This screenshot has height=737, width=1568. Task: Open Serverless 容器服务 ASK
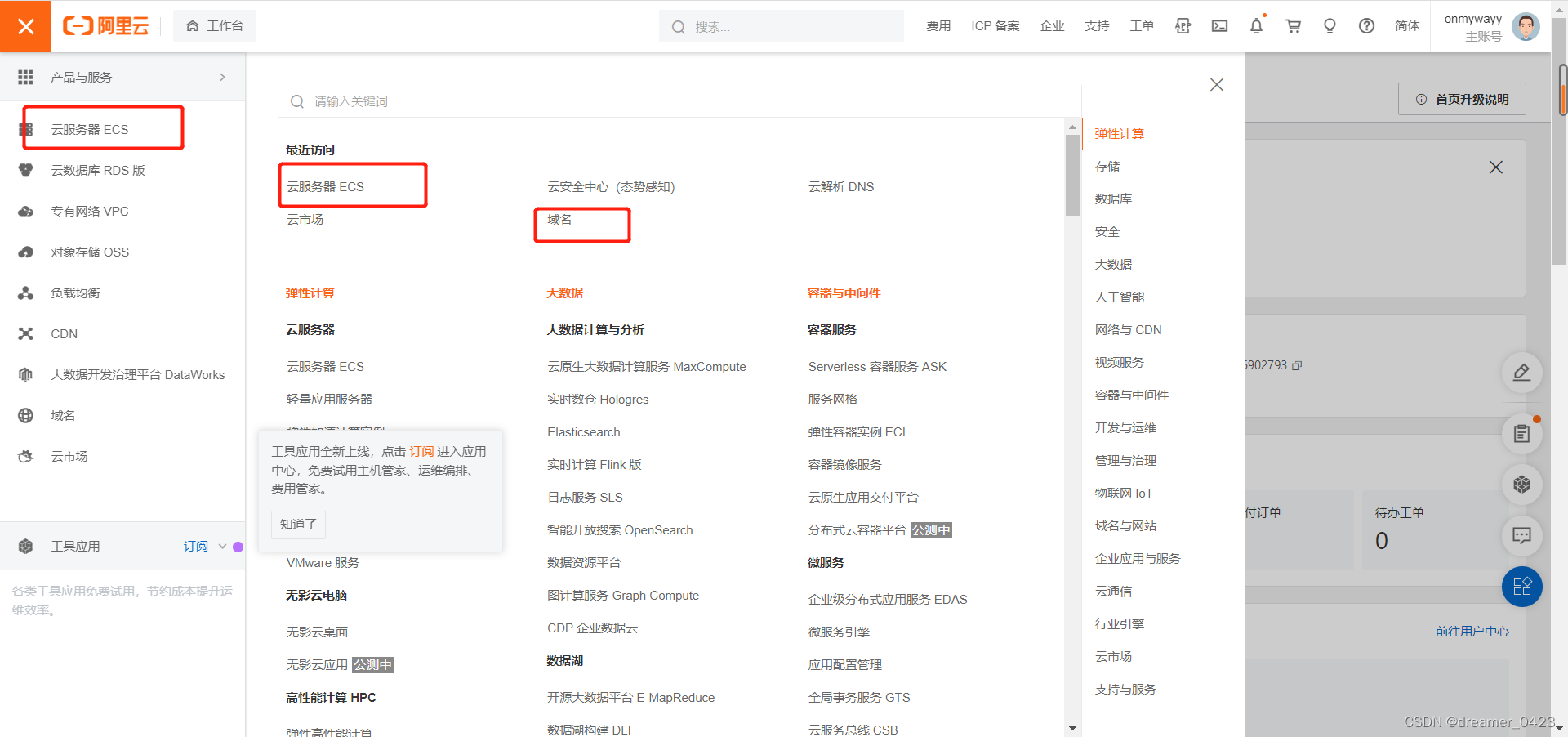(877, 366)
